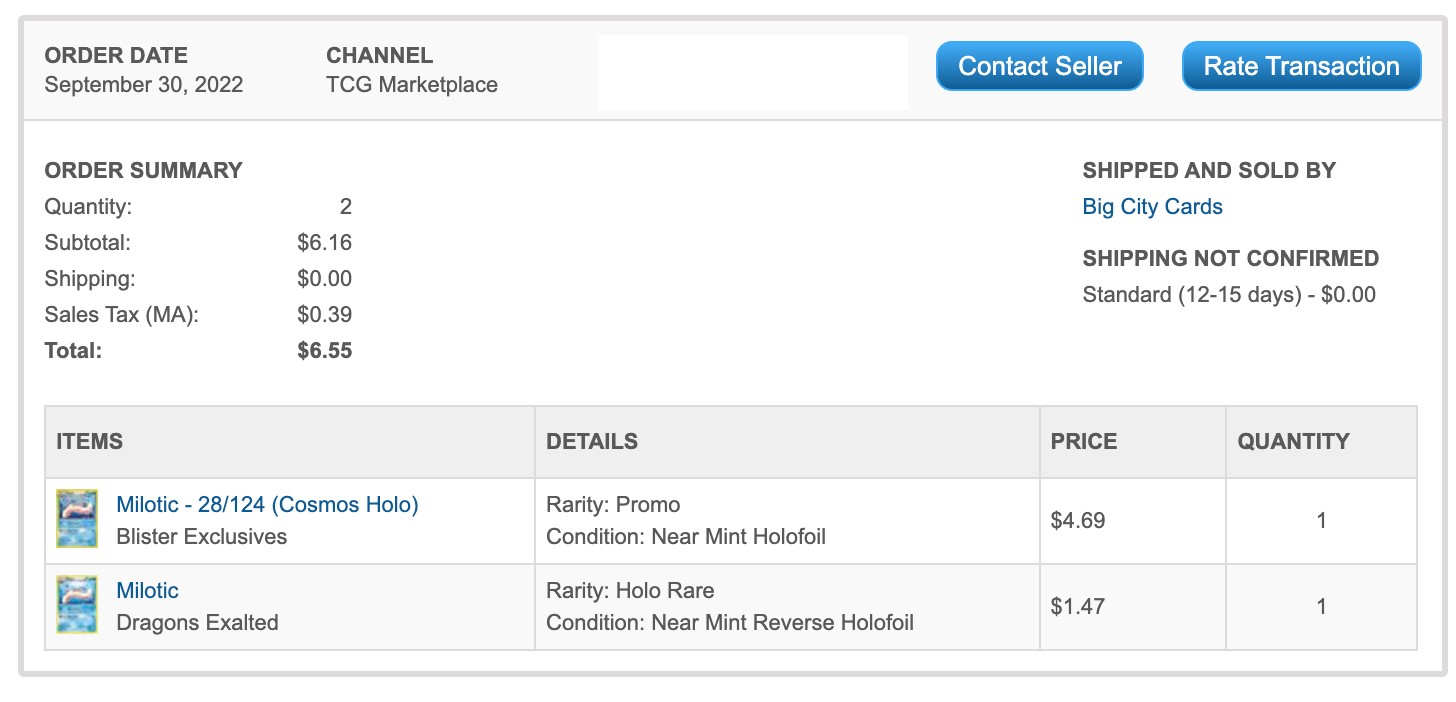This screenshot has width=1456, height=702.
Task: Click the Blister Exclusives set name
Action: [202, 536]
